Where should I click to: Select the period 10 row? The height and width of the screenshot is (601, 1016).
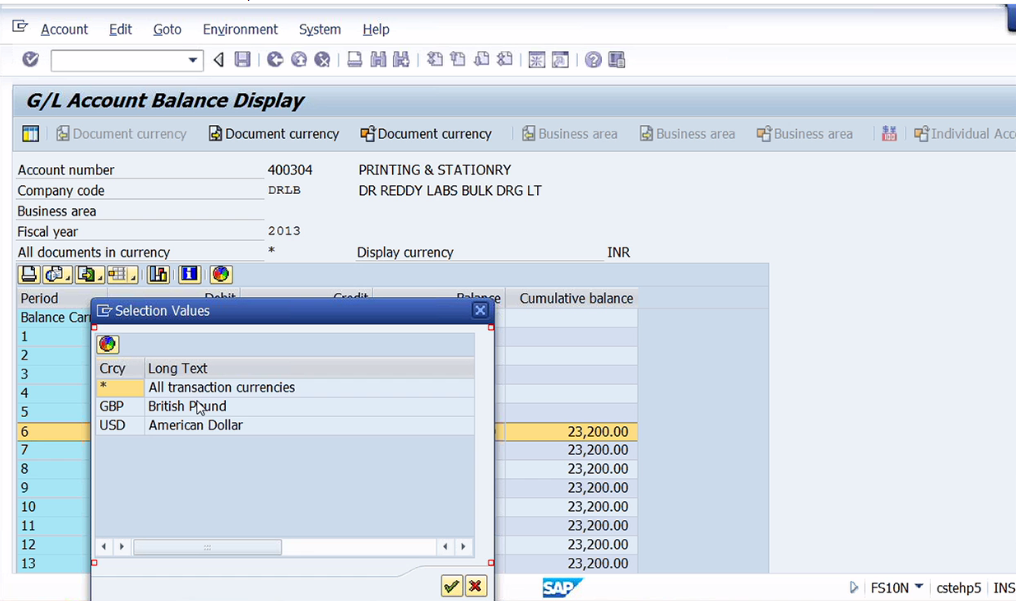coord(327,506)
